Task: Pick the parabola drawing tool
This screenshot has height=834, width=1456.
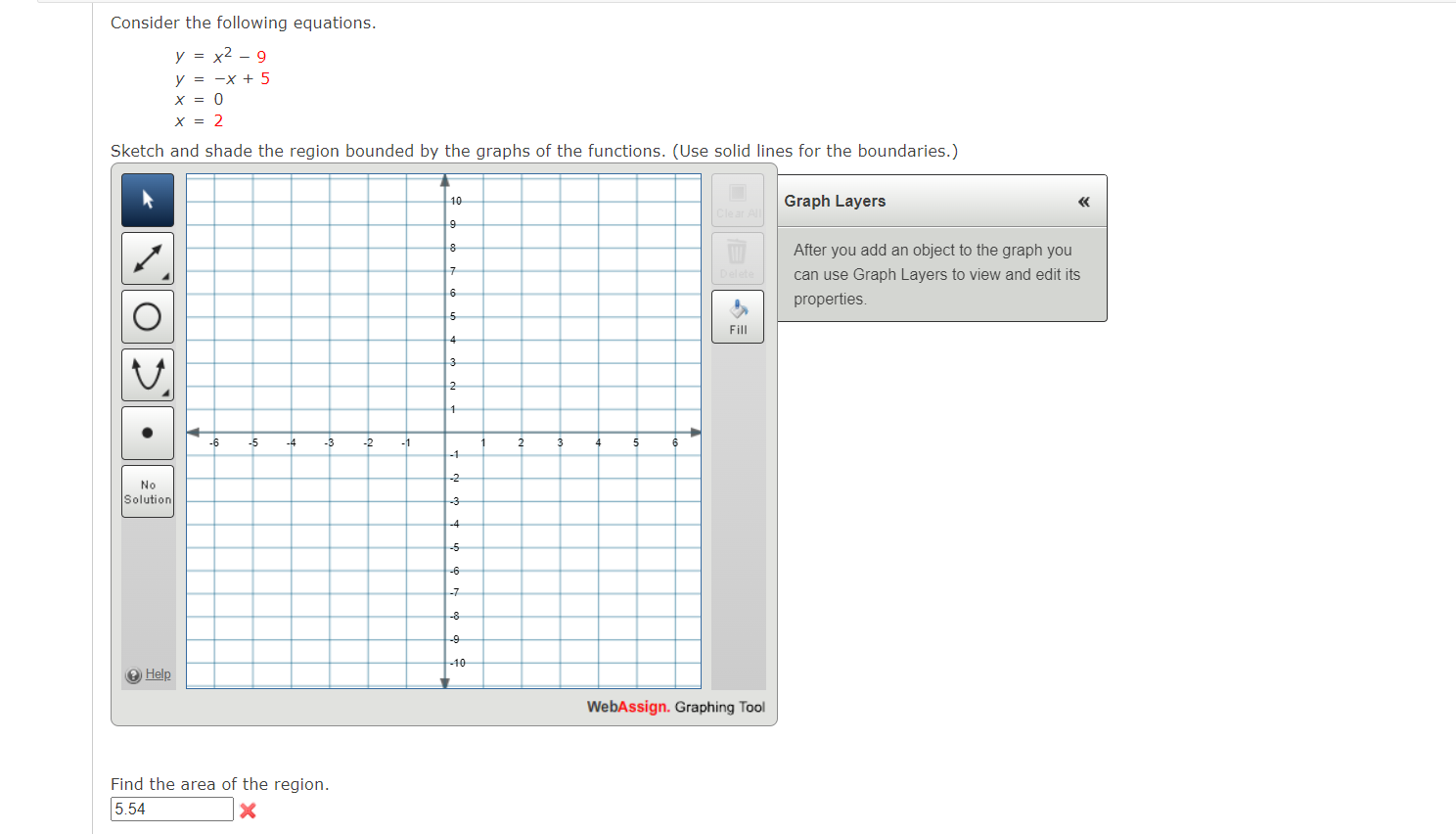Action: 147,374
